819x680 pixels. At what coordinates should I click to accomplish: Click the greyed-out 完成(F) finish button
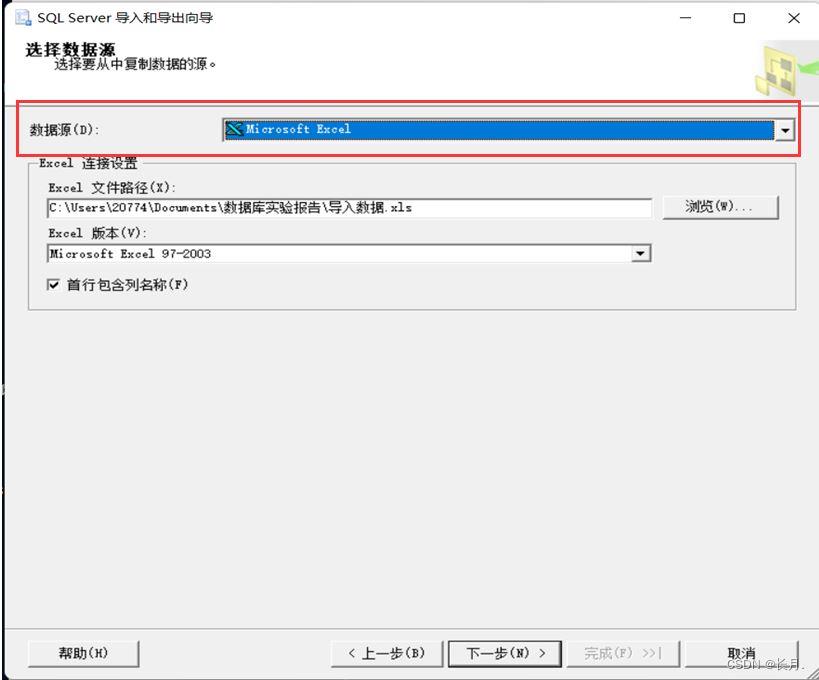pyautogui.click(x=623, y=653)
